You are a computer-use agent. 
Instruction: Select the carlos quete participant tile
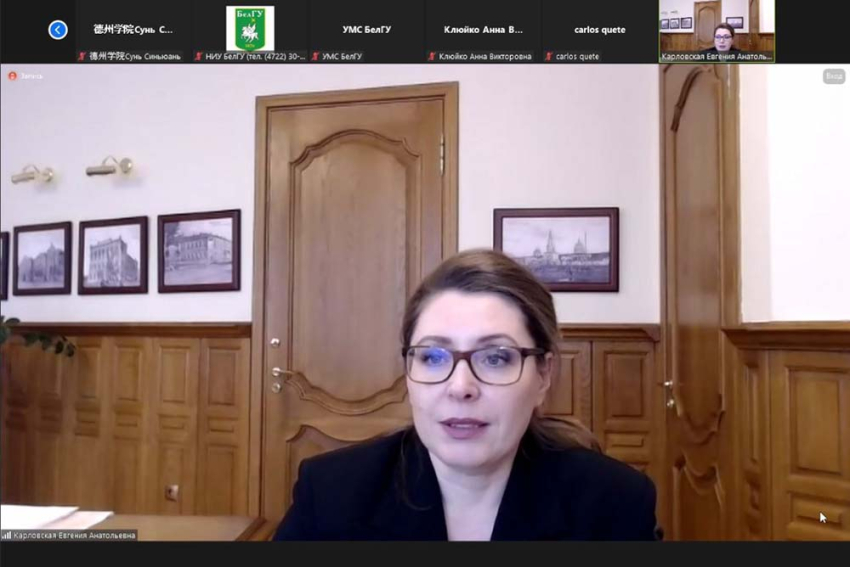coord(600,29)
